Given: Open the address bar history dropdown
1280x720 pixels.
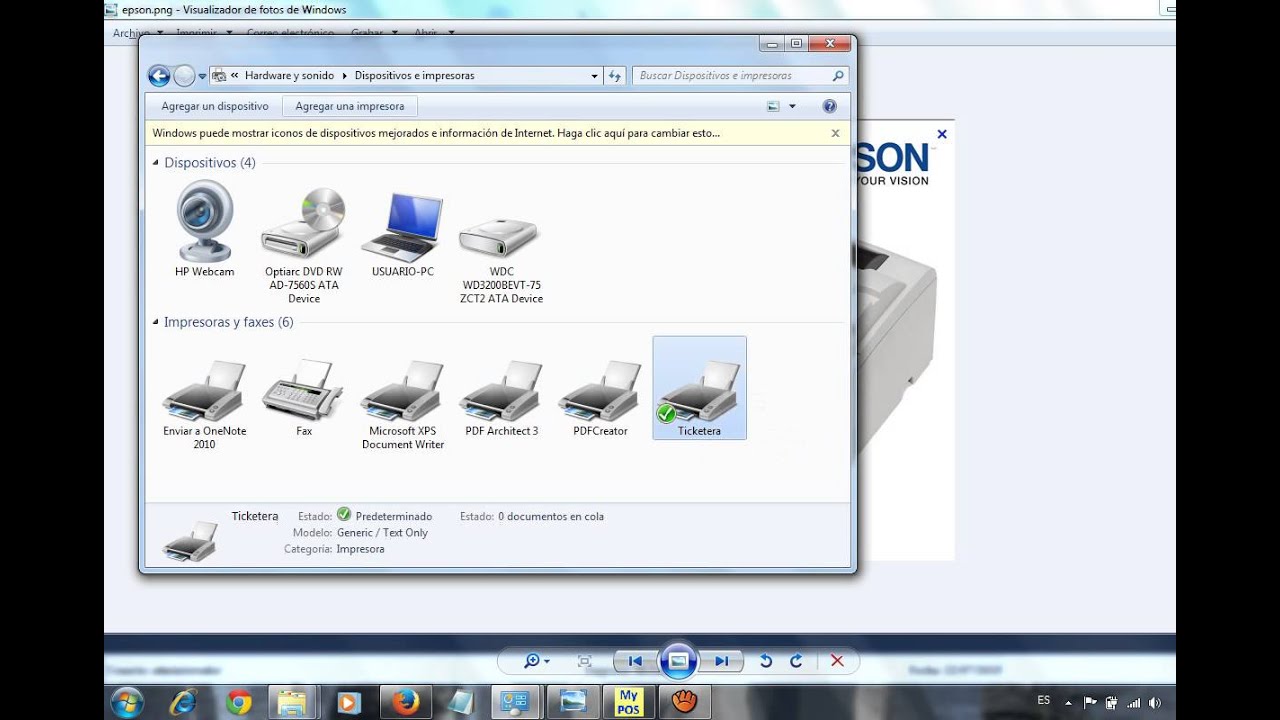Looking at the screenshot, I should [594, 76].
